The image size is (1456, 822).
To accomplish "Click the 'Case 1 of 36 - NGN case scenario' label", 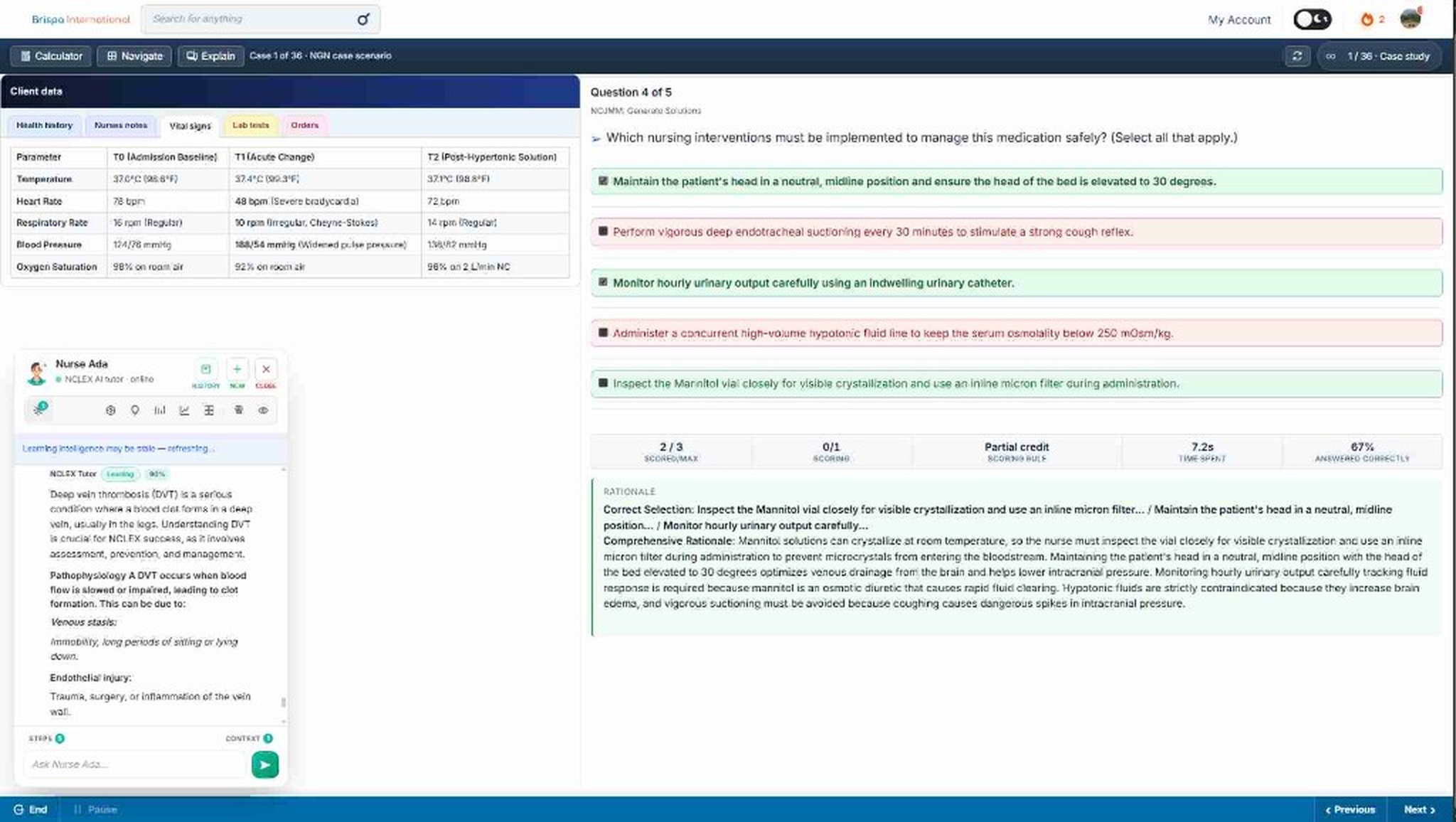I will (x=321, y=55).
